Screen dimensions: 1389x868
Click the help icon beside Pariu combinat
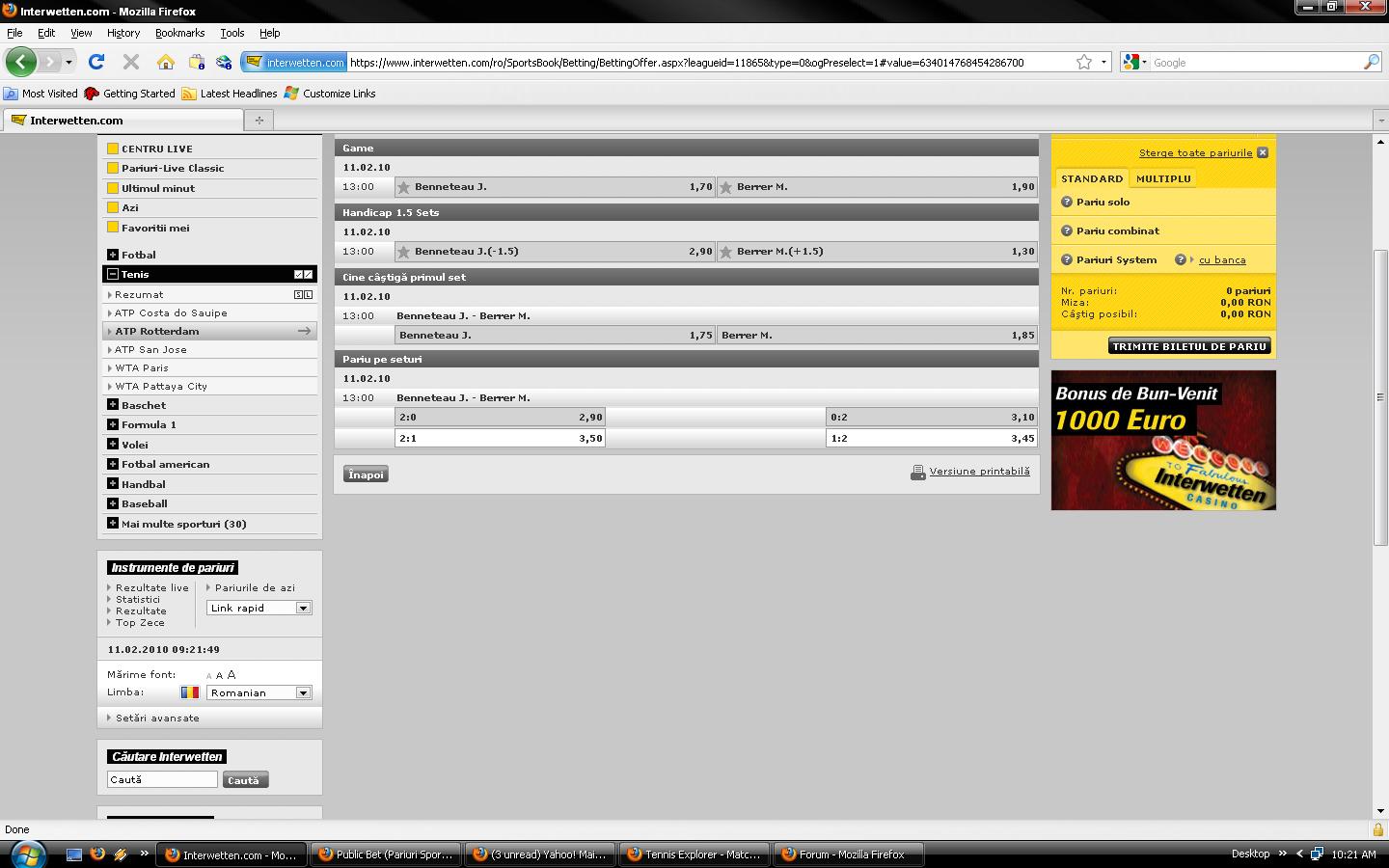click(1067, 231)
